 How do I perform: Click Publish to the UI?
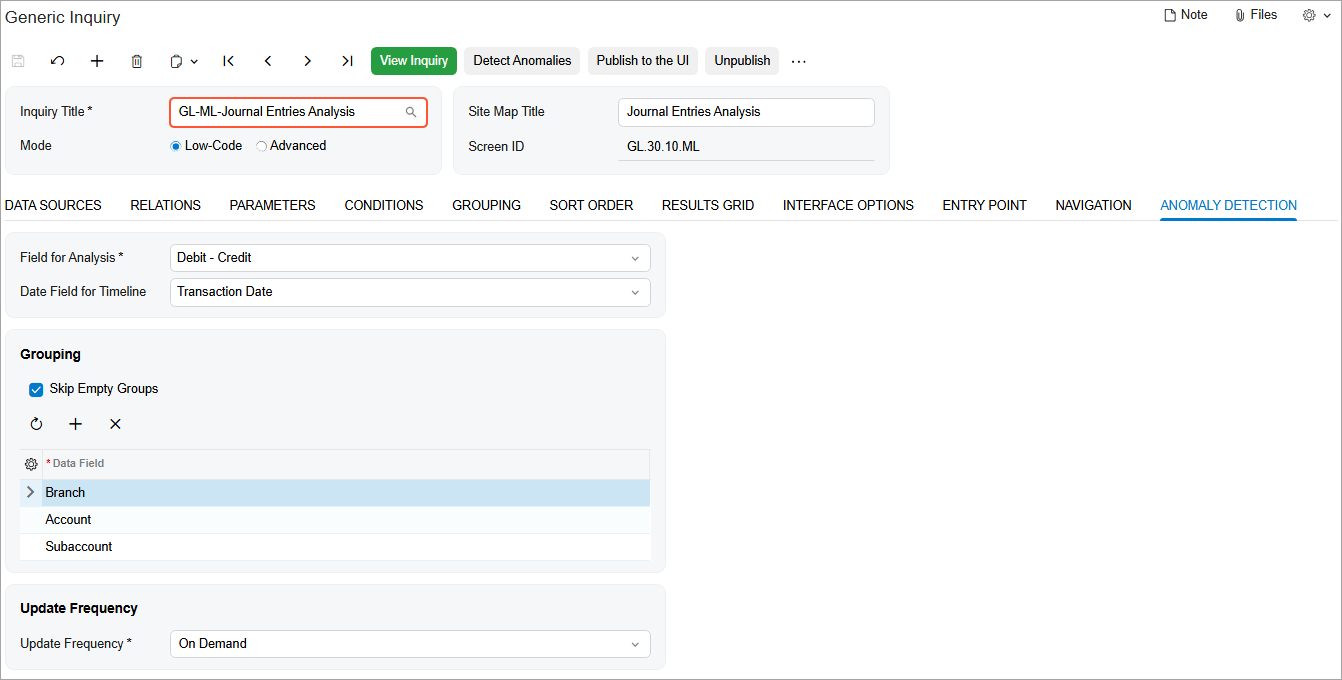point(643,61)
